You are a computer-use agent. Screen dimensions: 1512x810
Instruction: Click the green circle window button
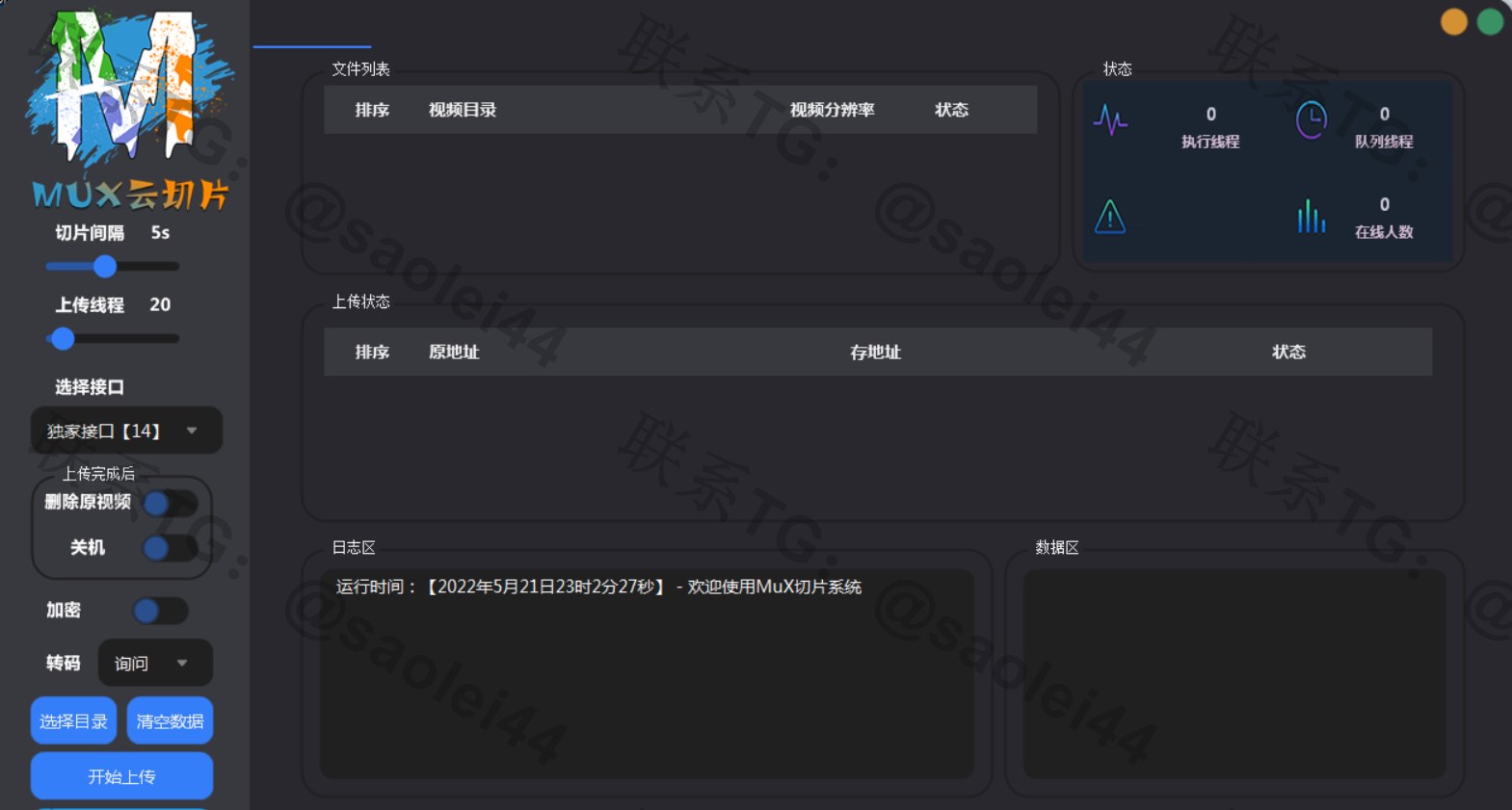point(1490,21)
